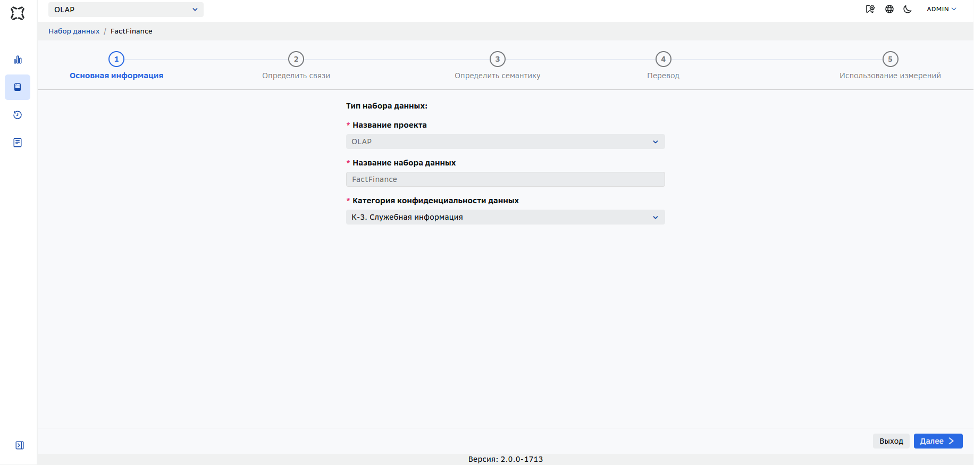Go to step 5 Использование измерений
974x466 pixels.
[x=890, y=66]
